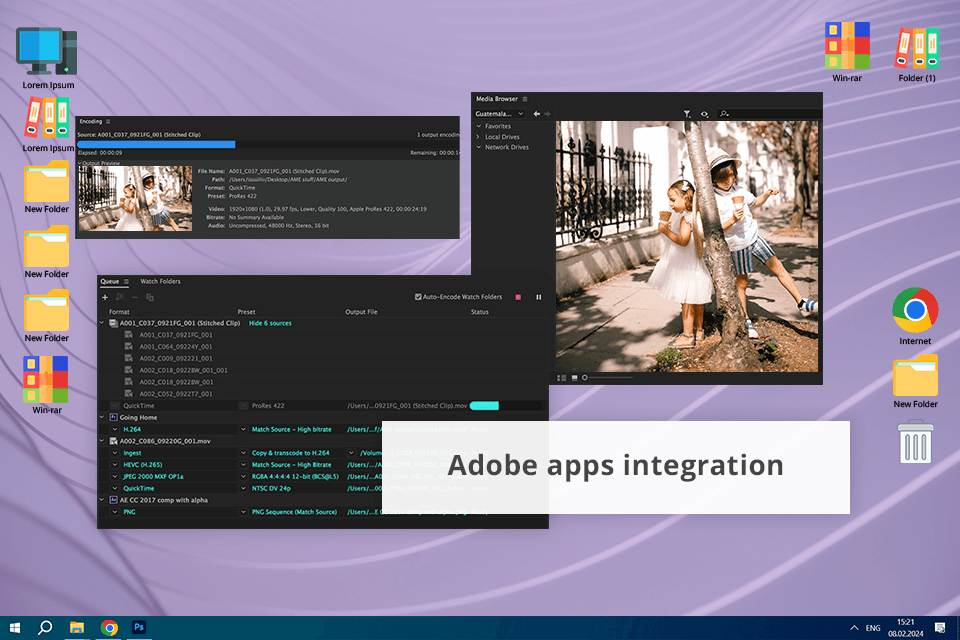Viewport: 960px width, 640px height.
Task: Open the Ingest format dropdown arrow
Action: [x=114, y=453]
